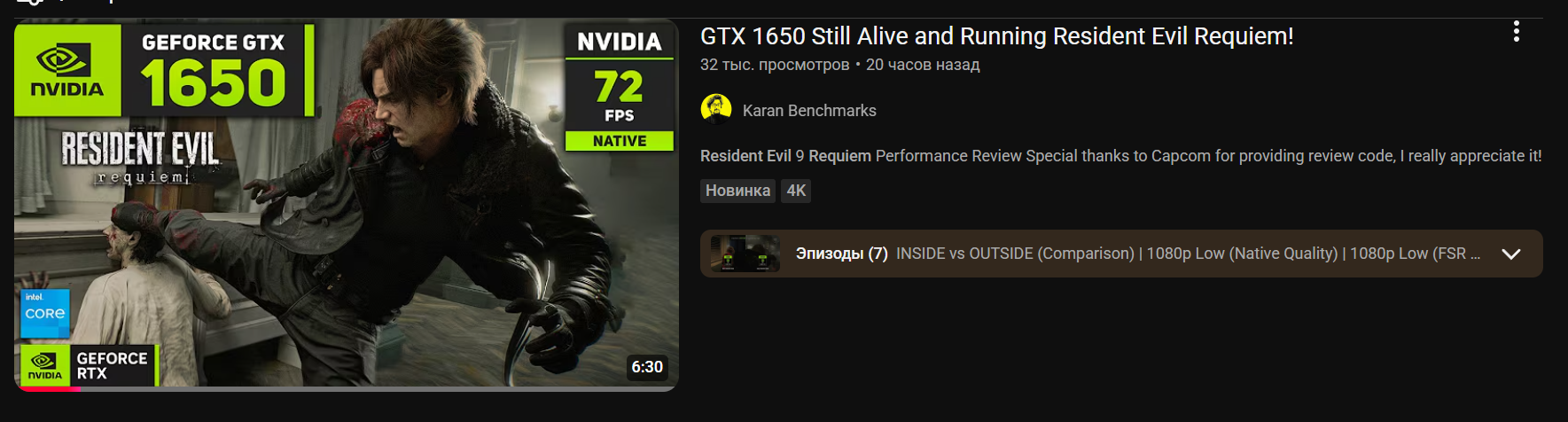Click the Новинка badge

[737, 191]
